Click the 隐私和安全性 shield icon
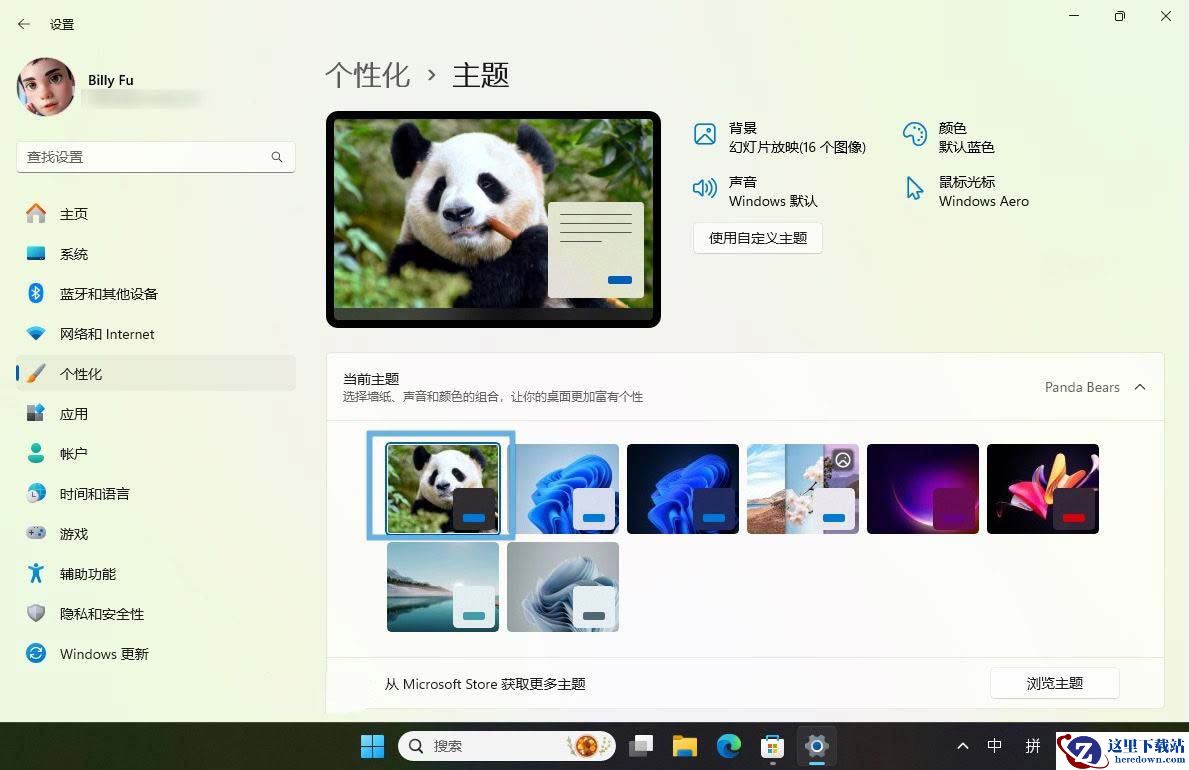 tap(36, 614)
